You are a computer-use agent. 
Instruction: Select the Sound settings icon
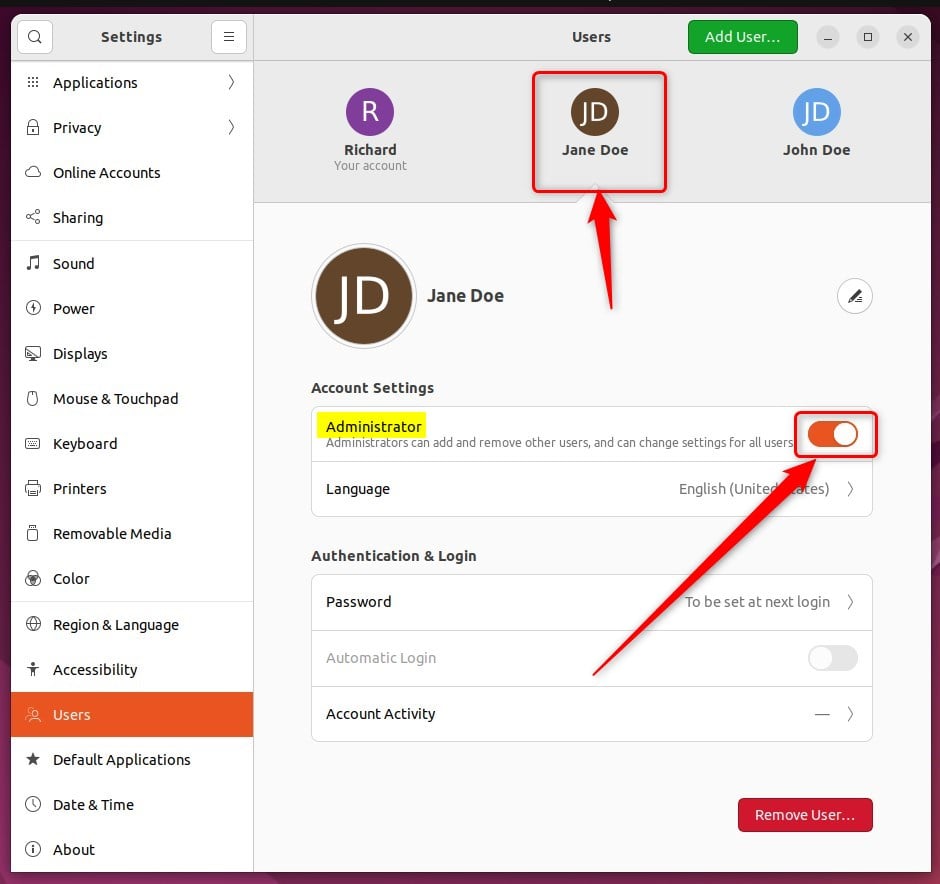[x=31, y=263]
